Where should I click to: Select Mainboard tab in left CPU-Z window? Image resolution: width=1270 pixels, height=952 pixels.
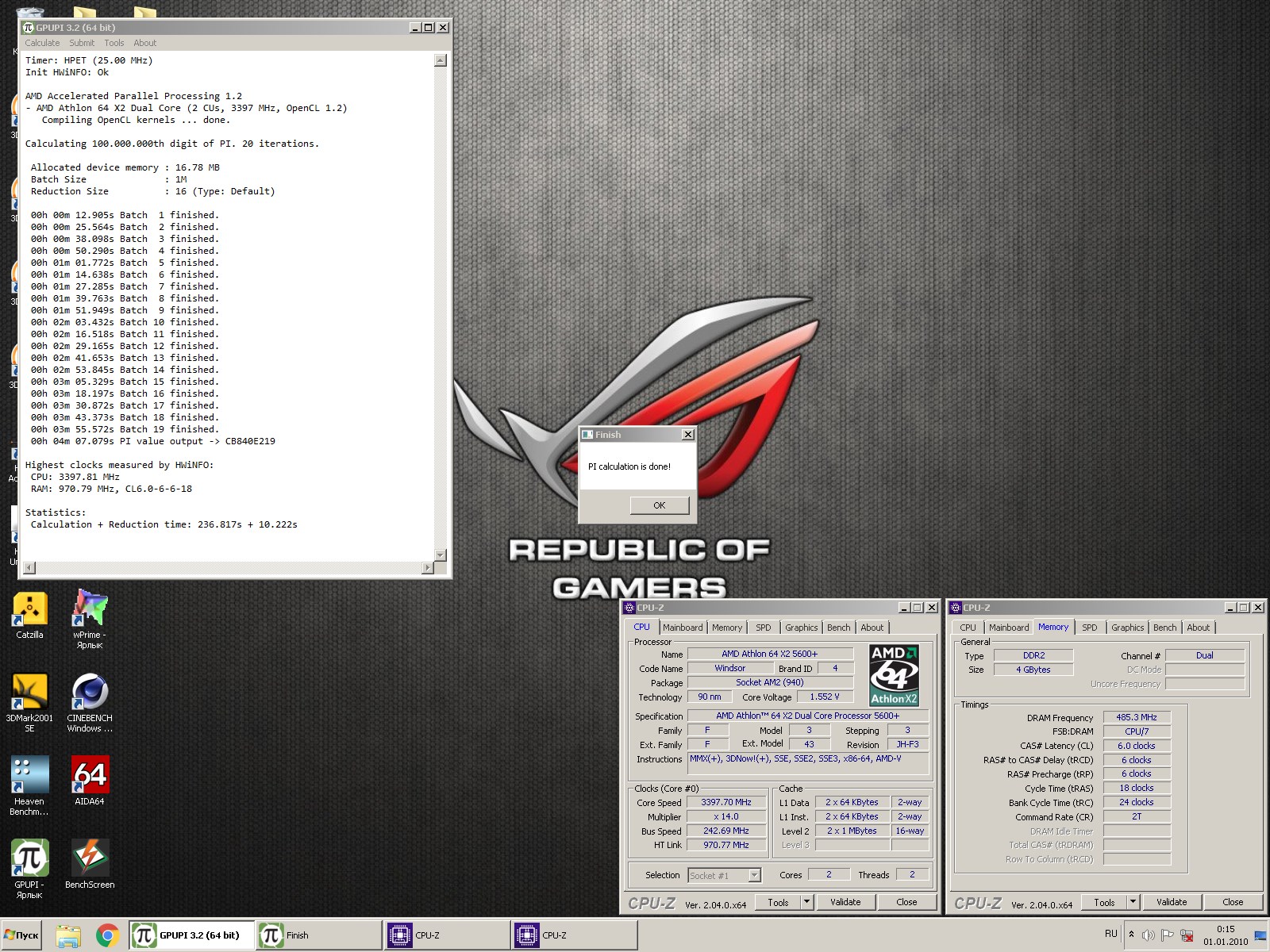click(x=683, y=628)
